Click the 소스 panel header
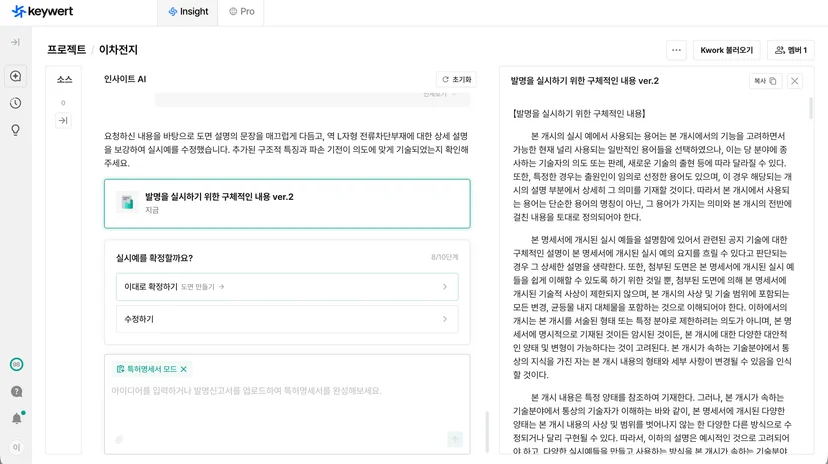This screenshot has height=464, width=828. point(64,80)
